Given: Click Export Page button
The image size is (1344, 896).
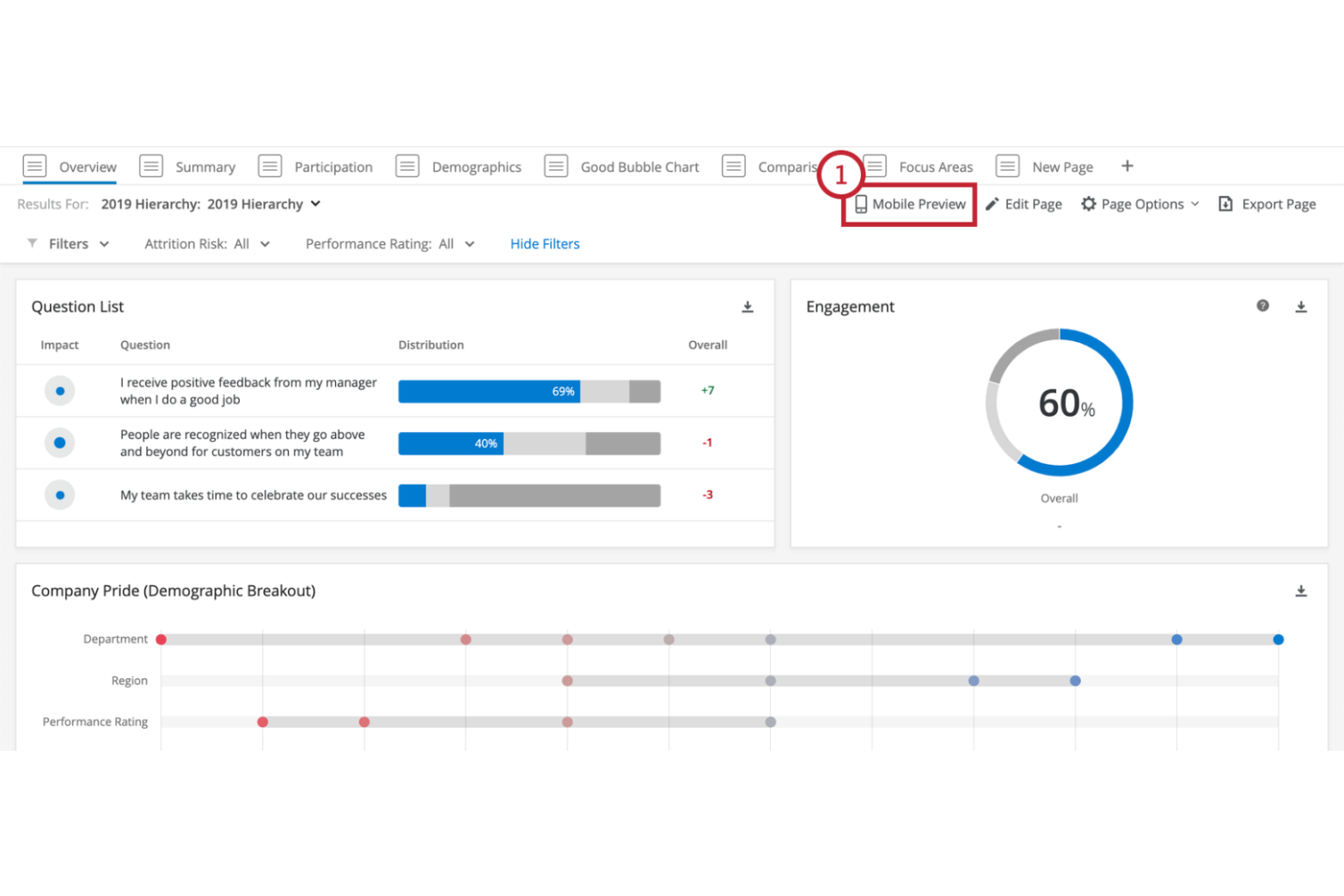Looking at the screenshot, I should 1267,204.
